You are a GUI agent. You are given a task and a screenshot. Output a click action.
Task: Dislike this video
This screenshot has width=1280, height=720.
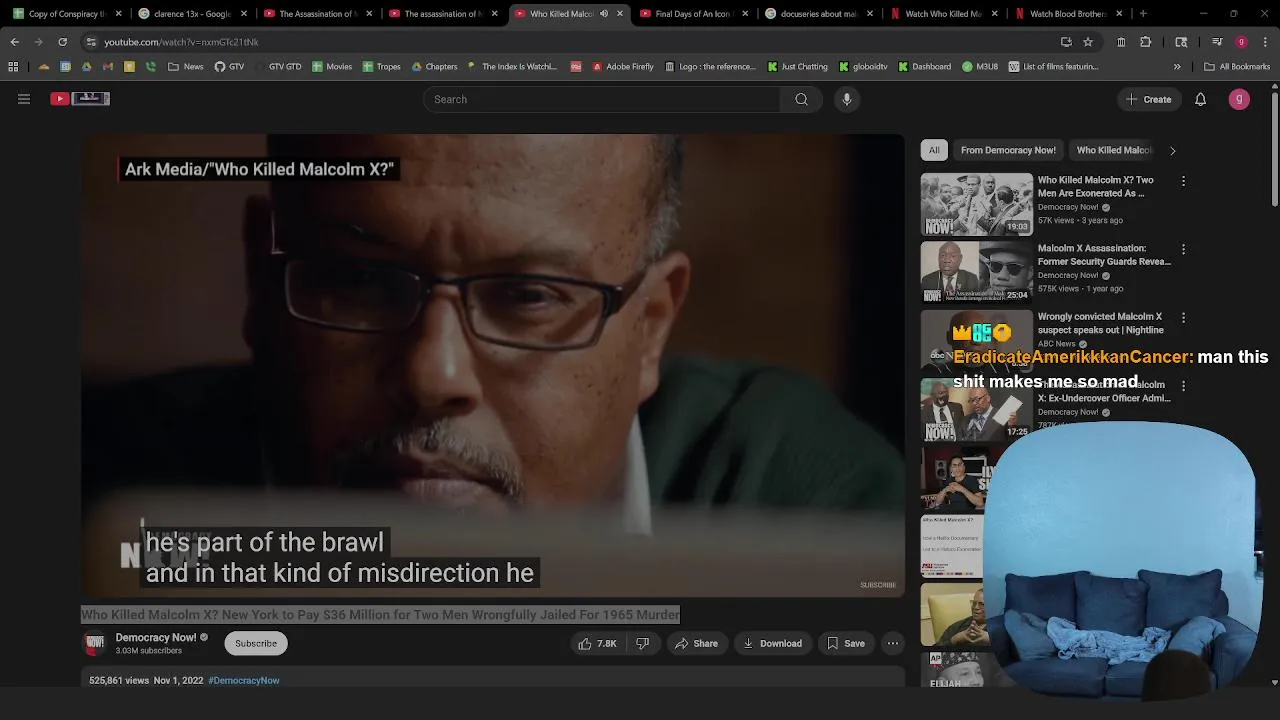point(643,643)
